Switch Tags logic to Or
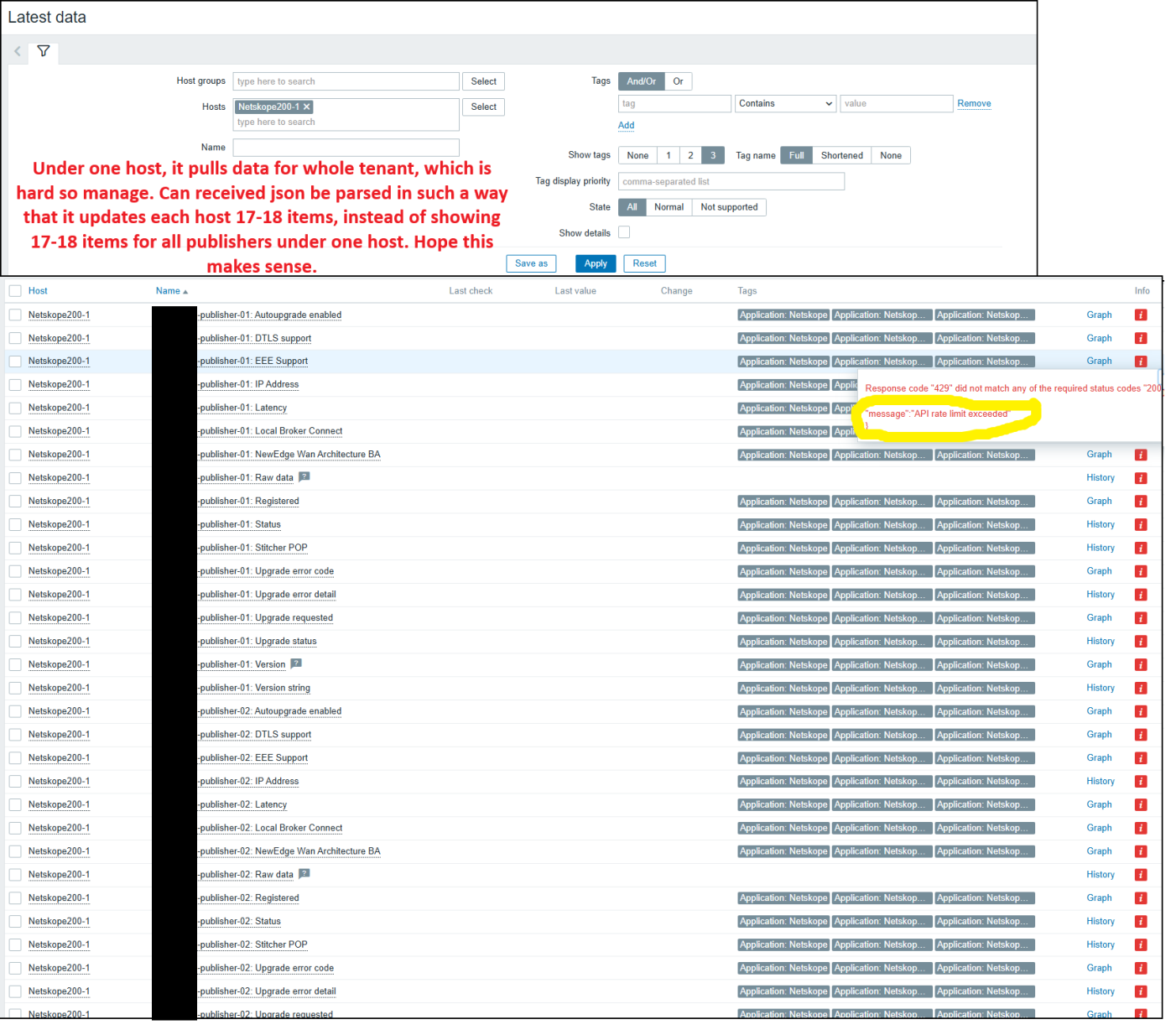The height and width of the screenshot is (1030, 1176). click(678, 81)
